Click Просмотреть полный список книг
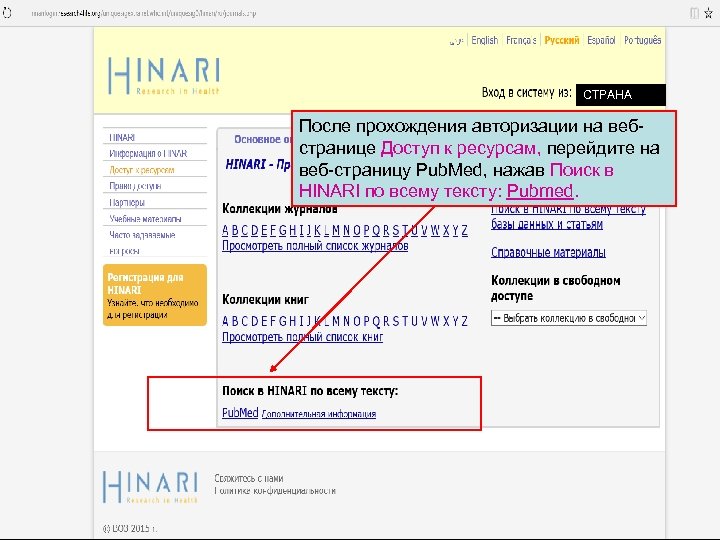The height and width of the screenshot is (540, 720). pos(302,337)
